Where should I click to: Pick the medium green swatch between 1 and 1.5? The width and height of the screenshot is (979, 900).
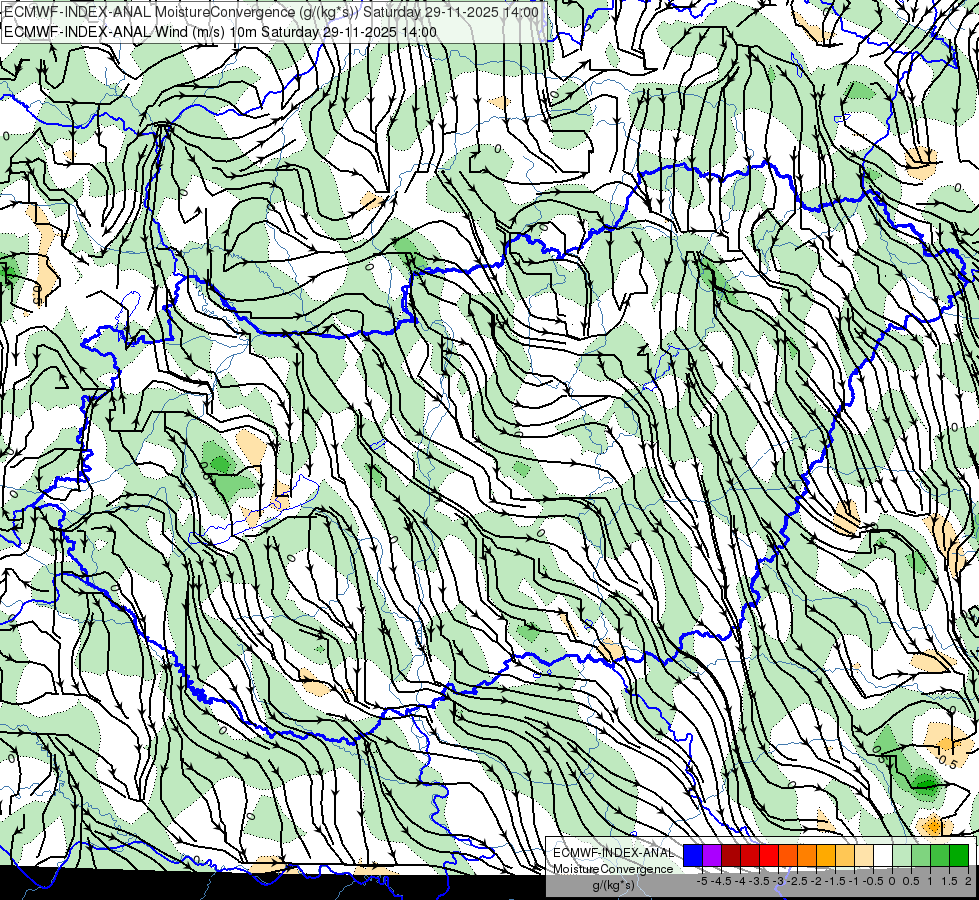940,856
